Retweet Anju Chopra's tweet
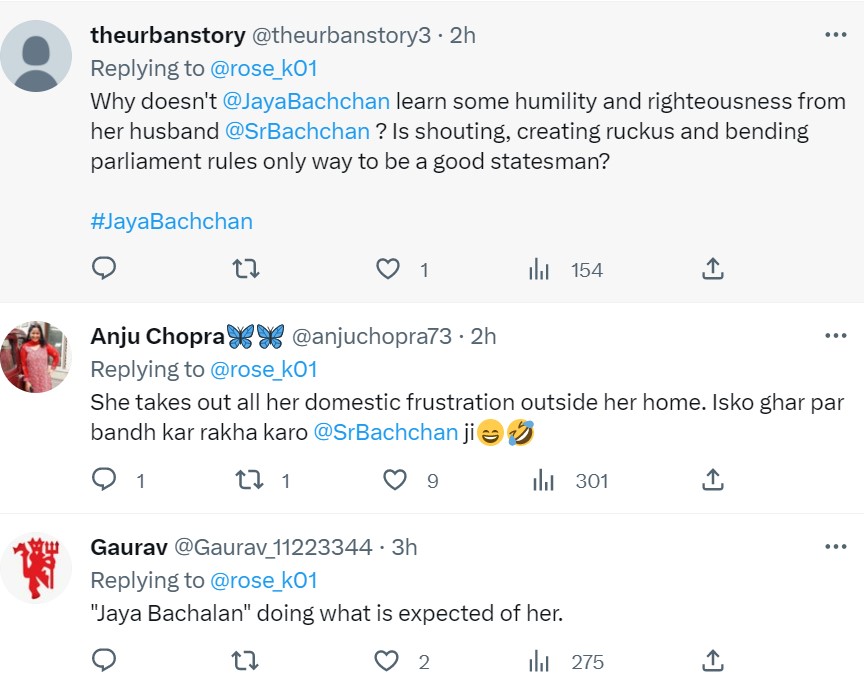Image resolution: width=864 pixels, height=688 pixels. [x=247, y=480]
